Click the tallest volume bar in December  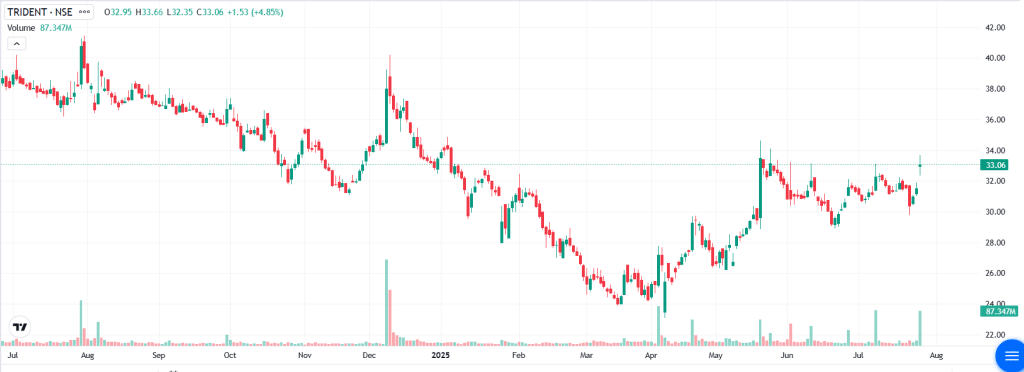coord(386,302)
